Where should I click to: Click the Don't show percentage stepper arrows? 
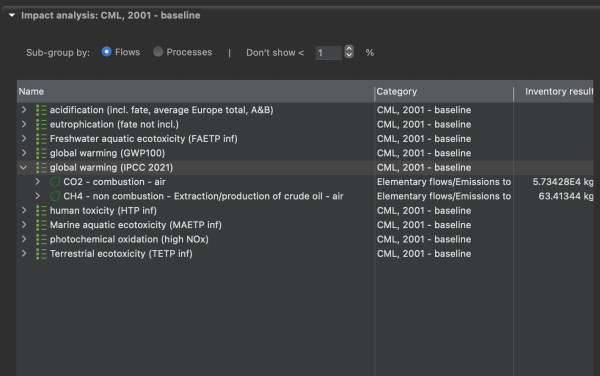click(349, 52)
